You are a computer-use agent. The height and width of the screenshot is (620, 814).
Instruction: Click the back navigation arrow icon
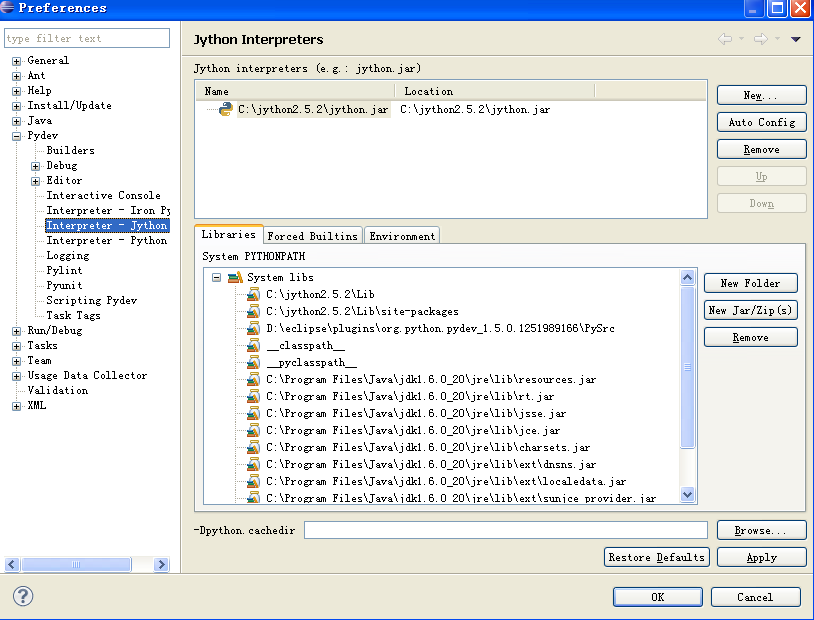point(725,39)
